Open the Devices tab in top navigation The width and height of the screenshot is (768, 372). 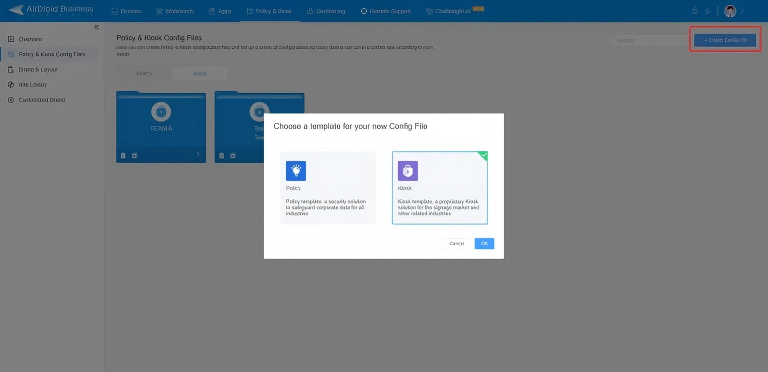coord(126,11)
